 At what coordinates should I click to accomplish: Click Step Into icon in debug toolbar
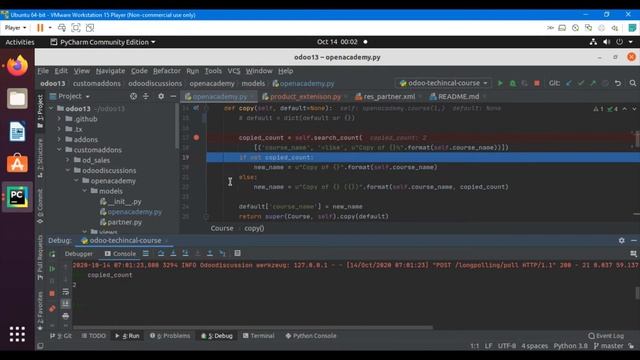coord(173,253)
